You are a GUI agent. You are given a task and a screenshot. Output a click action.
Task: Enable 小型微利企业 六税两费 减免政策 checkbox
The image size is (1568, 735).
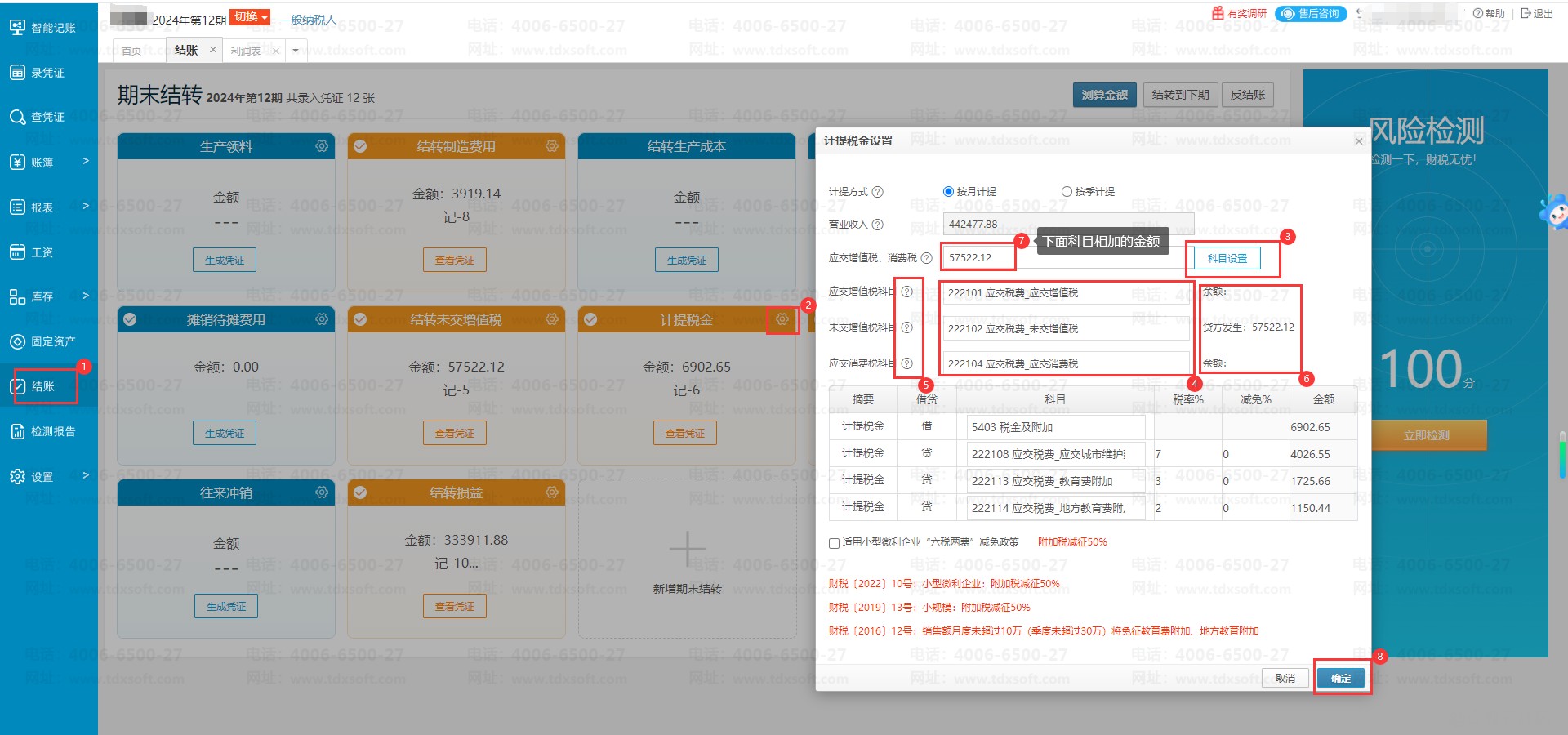[x=834, y=543]
